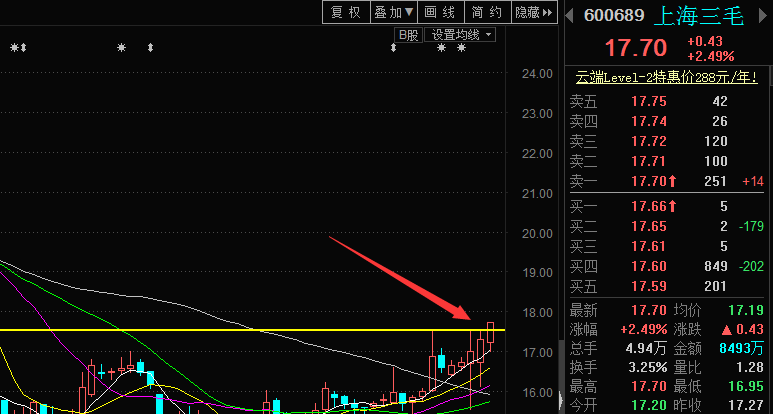Select the 卖五 price 17.75
The width and height of the screenshot is (773, 414).
(x=649, y=102)
